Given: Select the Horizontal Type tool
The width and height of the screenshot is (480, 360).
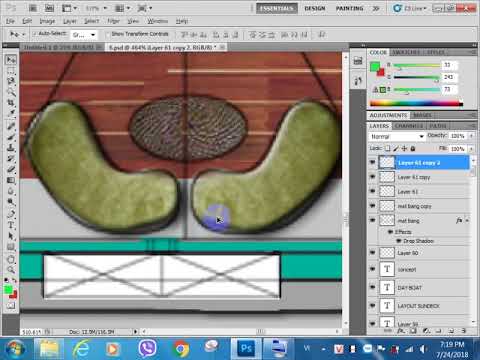Looking at the screenshot, I should [x=11, y=225].
